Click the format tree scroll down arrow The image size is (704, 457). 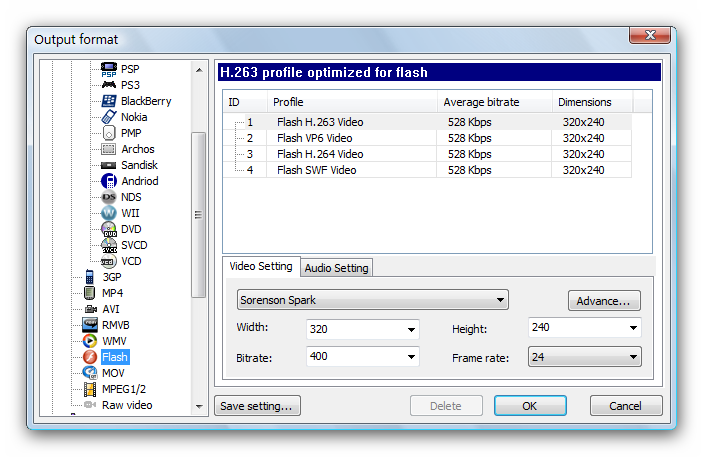point(199,407)
